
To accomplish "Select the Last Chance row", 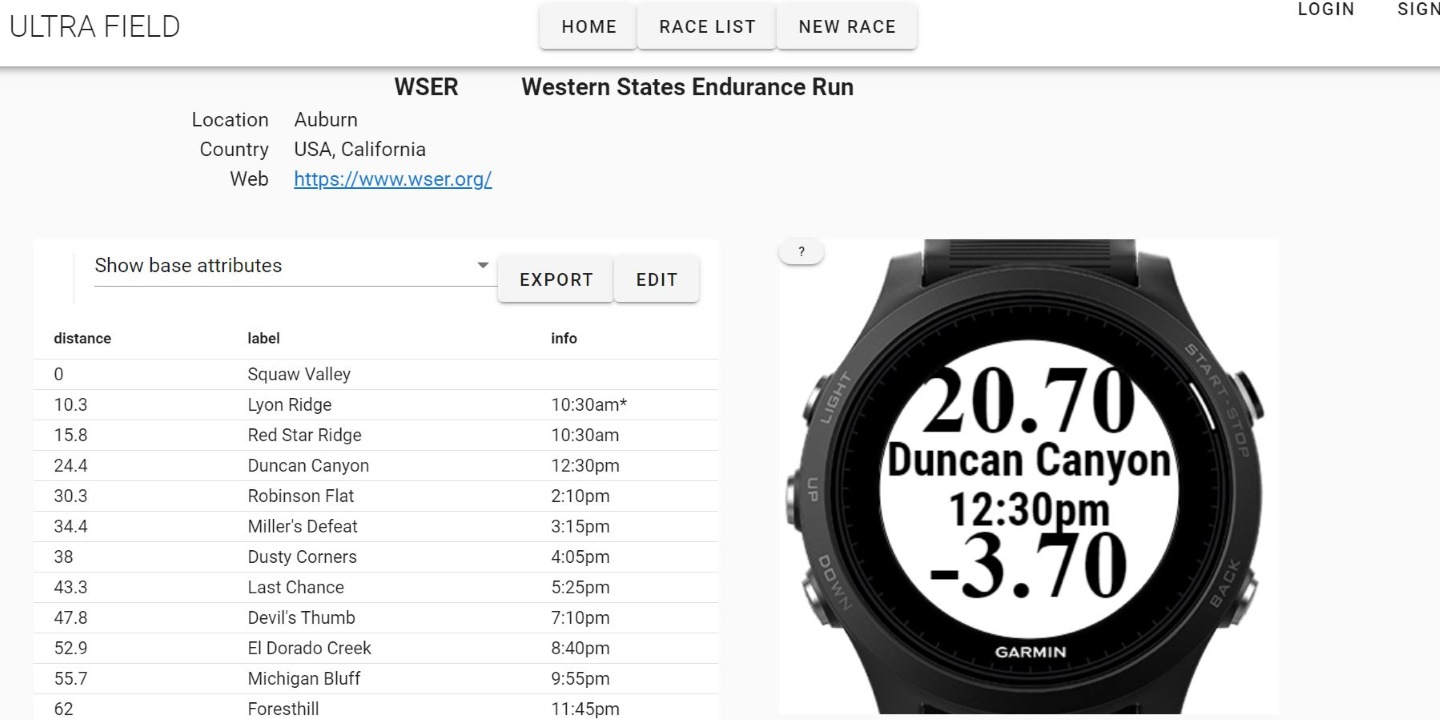I will click(376, 587).
